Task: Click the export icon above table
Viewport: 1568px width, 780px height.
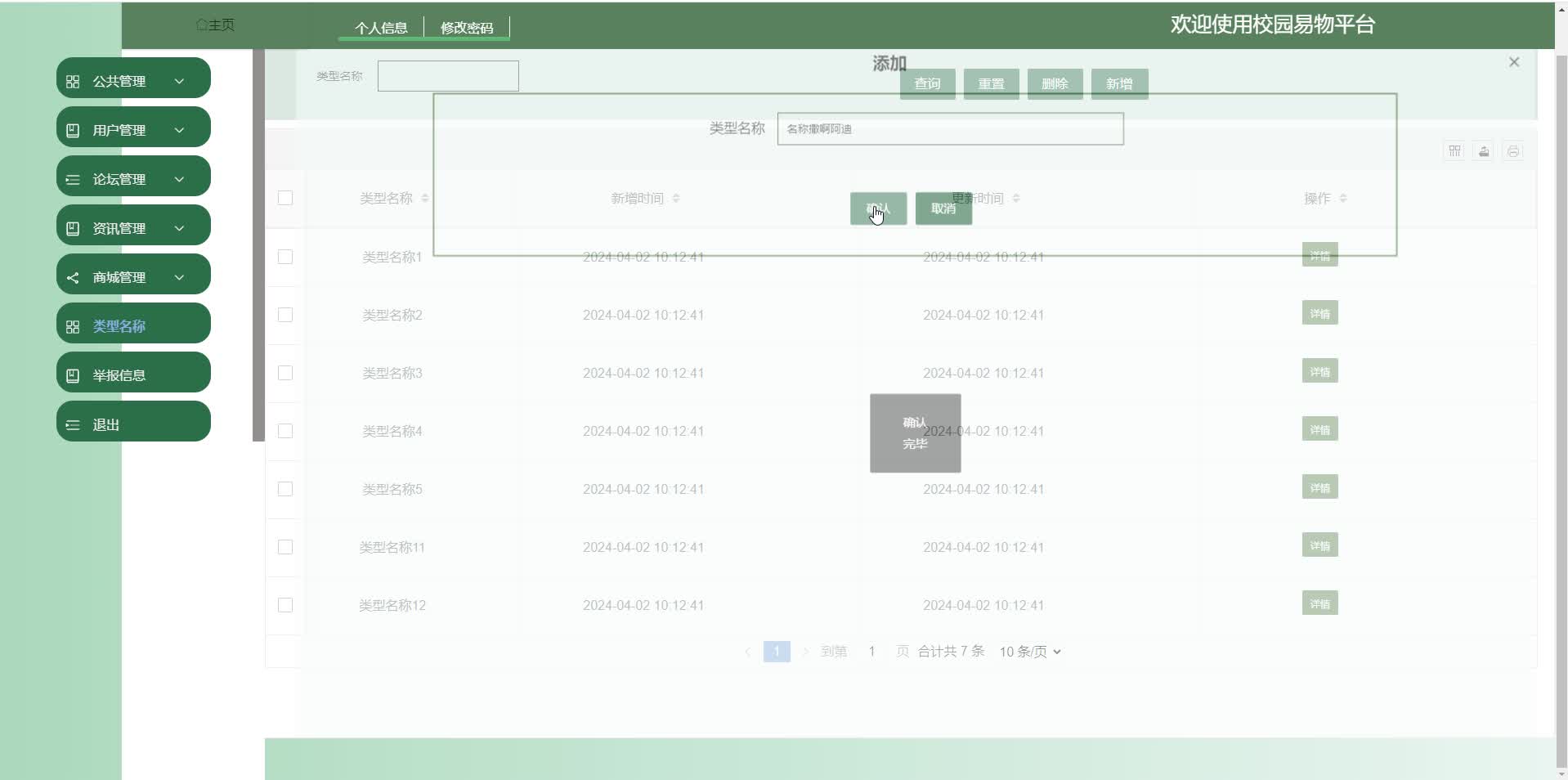Action: 1484,151
